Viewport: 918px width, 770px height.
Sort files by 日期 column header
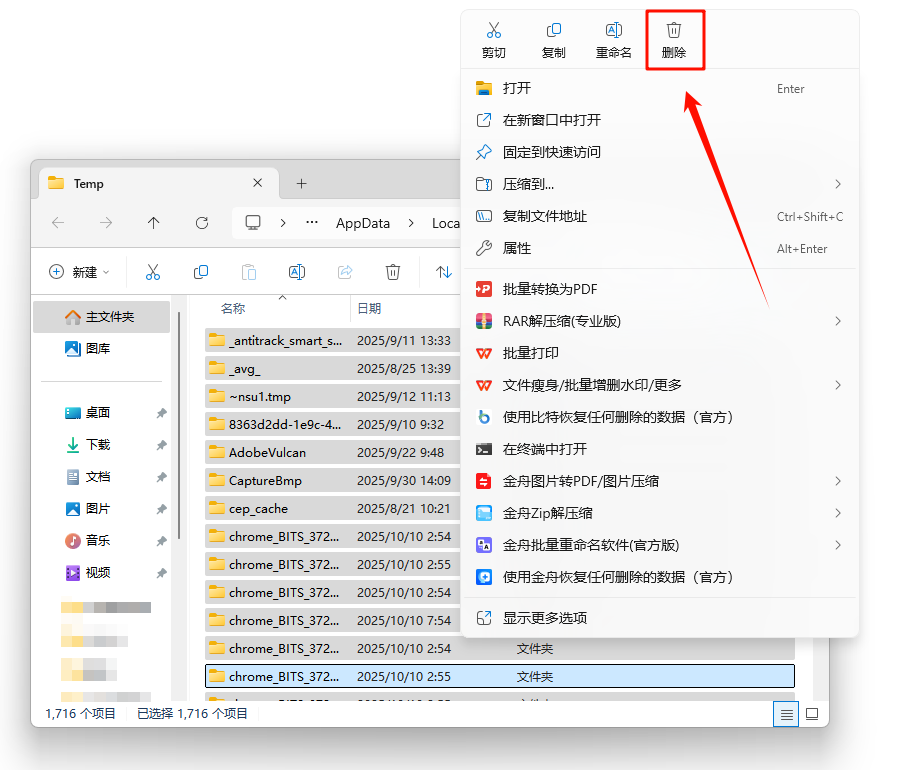[369, 309]
